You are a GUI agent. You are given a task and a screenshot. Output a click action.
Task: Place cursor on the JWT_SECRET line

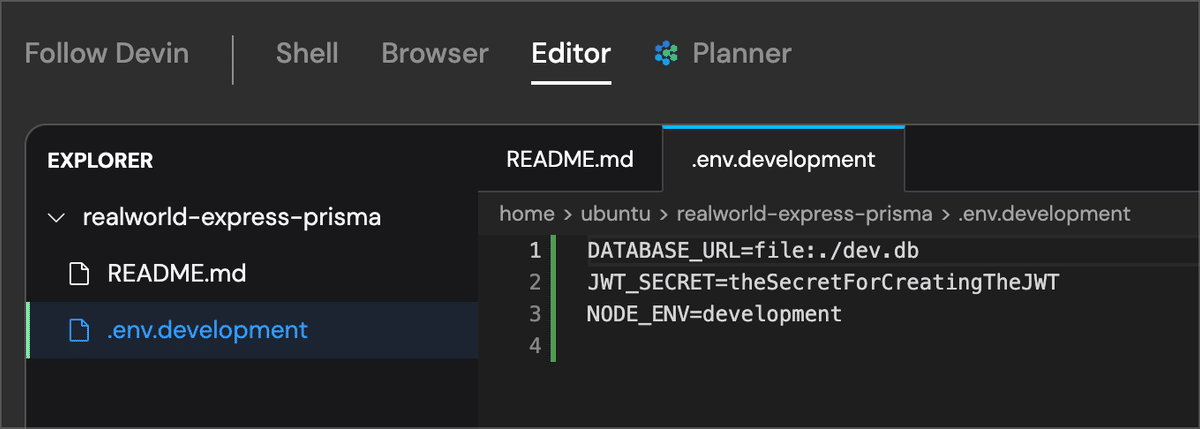(823, 282)
